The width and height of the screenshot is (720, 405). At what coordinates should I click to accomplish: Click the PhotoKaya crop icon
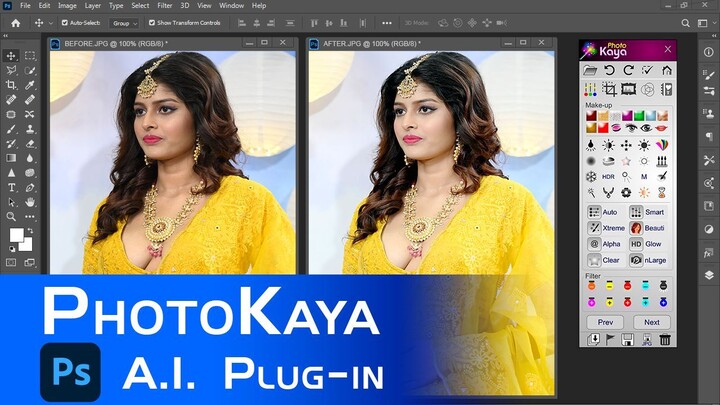point(609,89)
